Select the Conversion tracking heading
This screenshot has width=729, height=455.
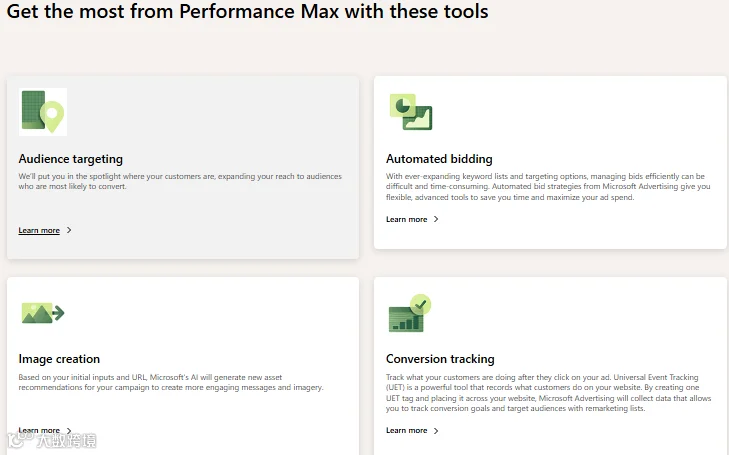pyautogui.click(x=440, y=359)
